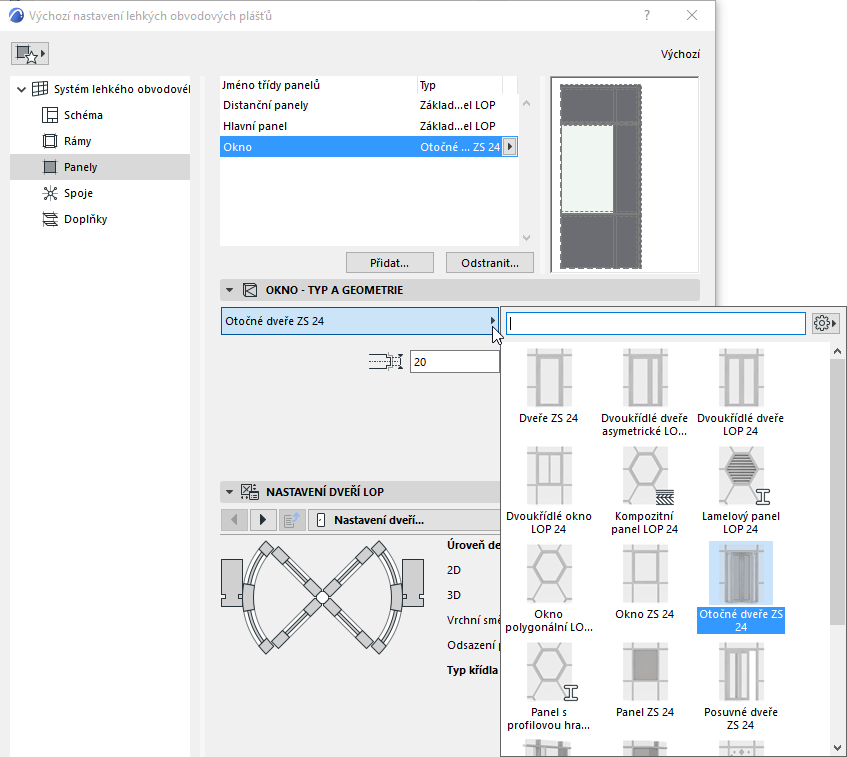Open the Nastavení dveří page dropdown

click(404, 520)
